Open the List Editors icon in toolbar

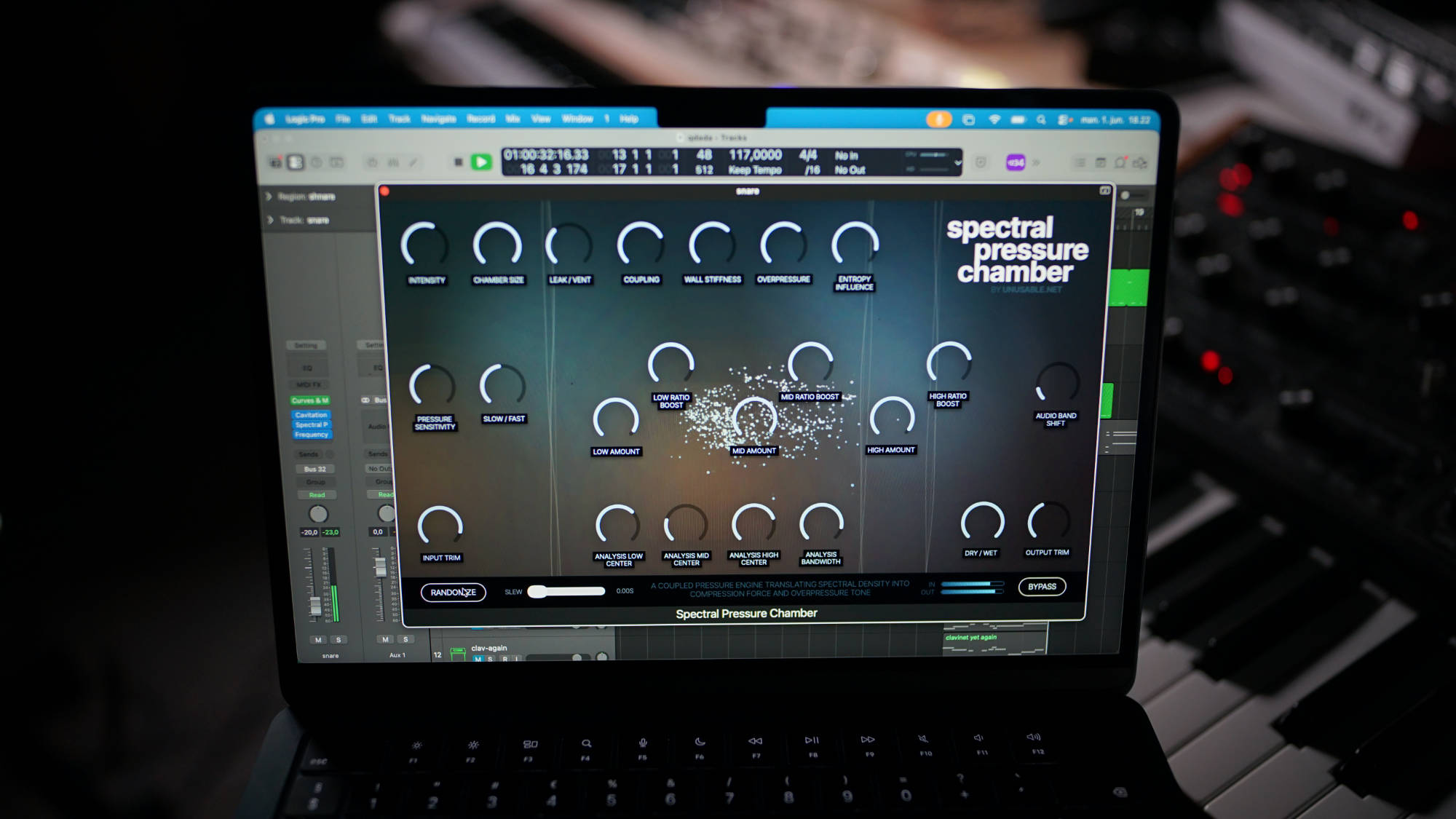point(1080,163)
